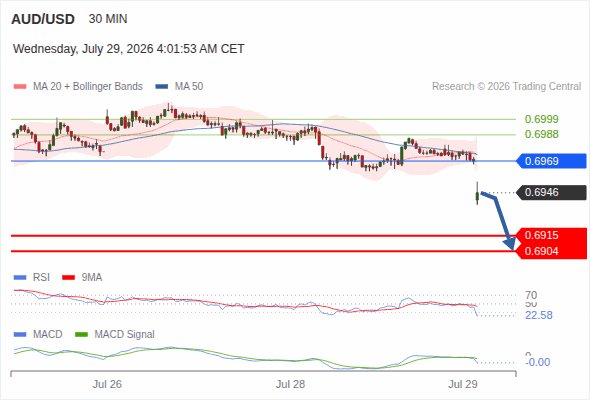Click the MACD Signal legend label

(x=125, y=335)
